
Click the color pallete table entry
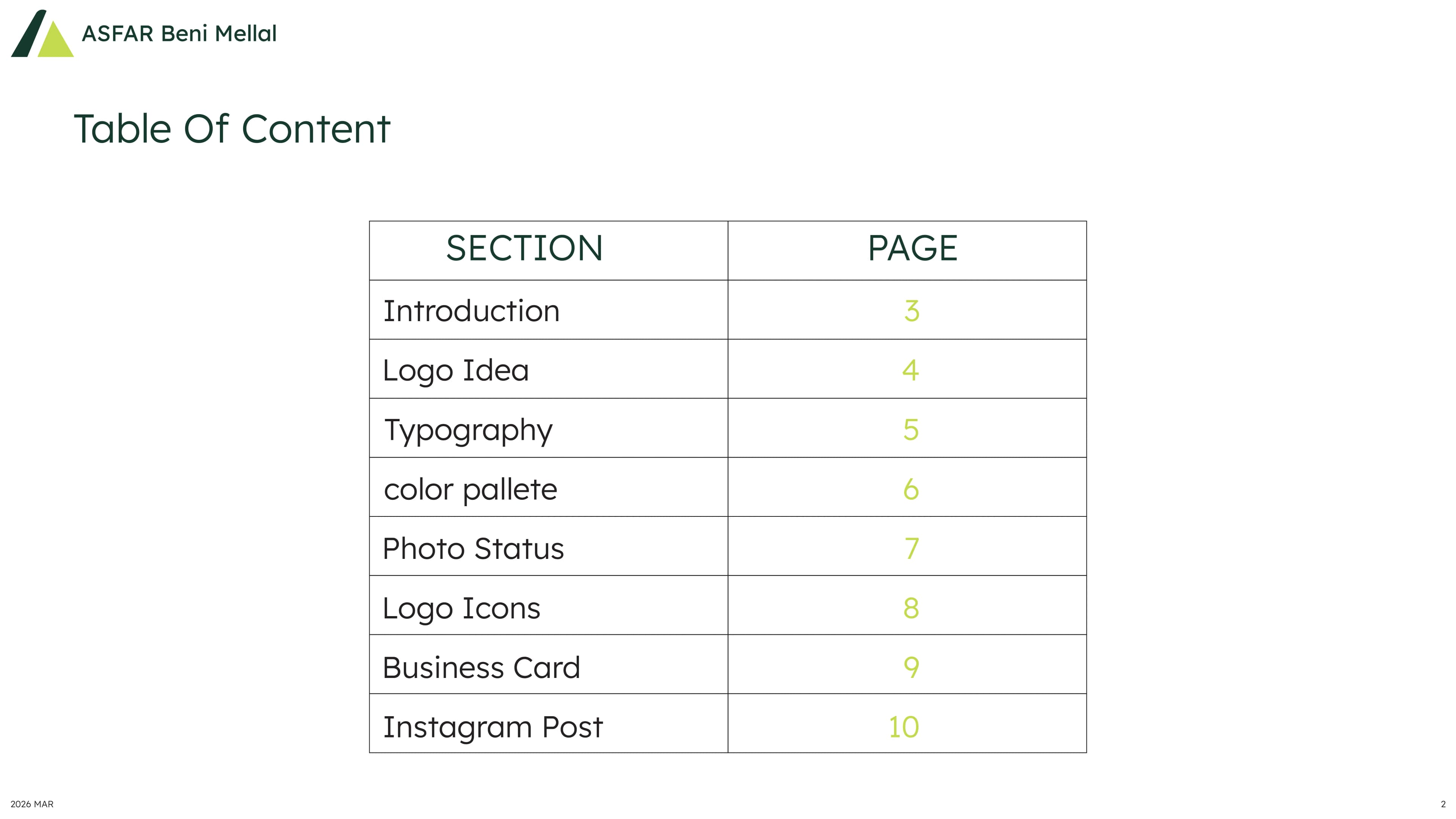[x=470, y=490]
